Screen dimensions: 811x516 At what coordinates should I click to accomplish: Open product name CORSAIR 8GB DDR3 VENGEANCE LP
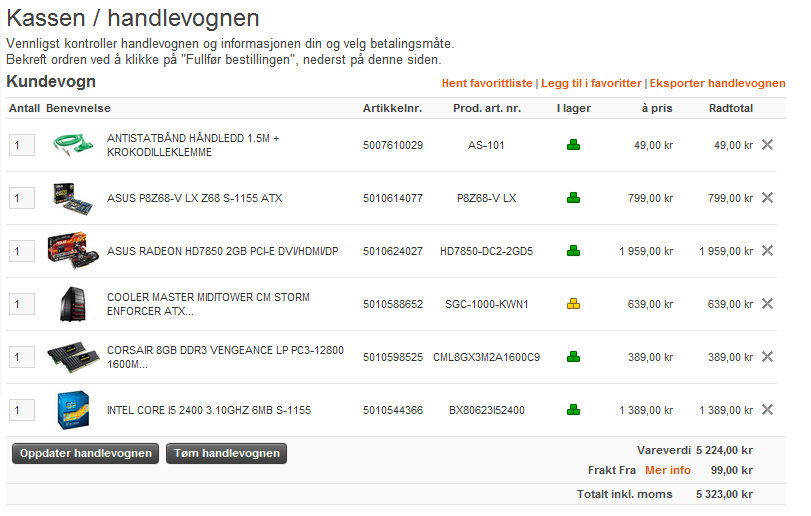coord(226,357)
